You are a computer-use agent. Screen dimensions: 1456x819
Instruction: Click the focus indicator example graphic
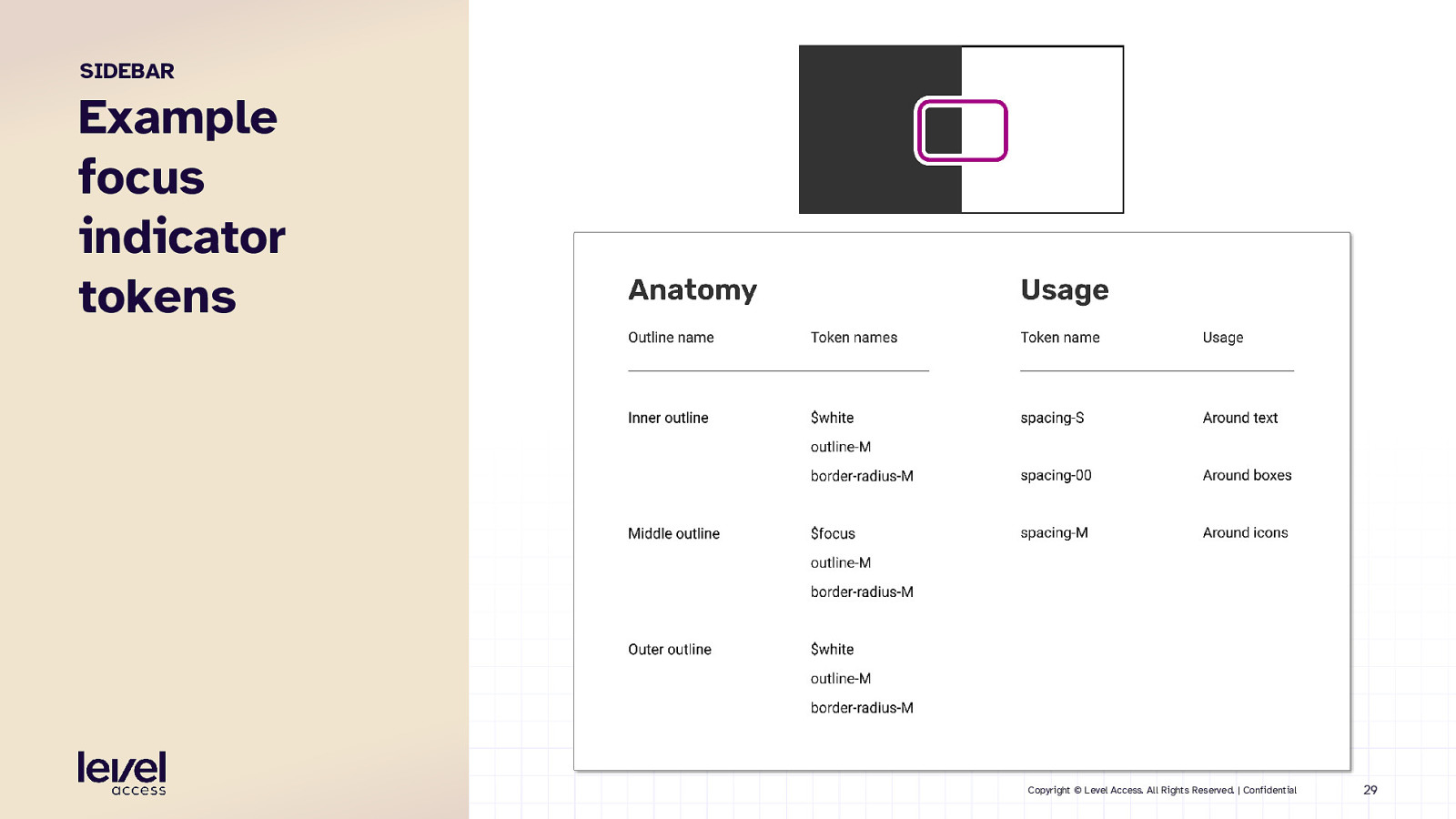tap(961, 129)
